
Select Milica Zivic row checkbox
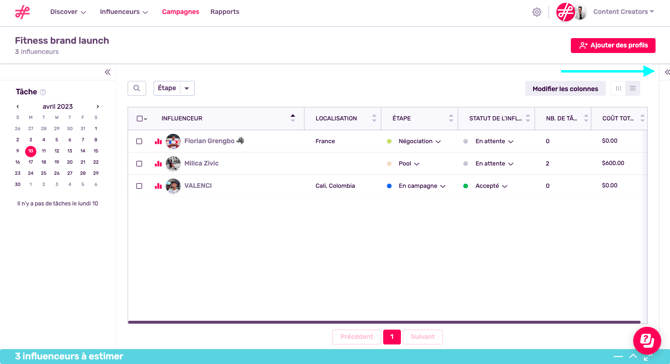pyautogui.click(x=139, y=164)
